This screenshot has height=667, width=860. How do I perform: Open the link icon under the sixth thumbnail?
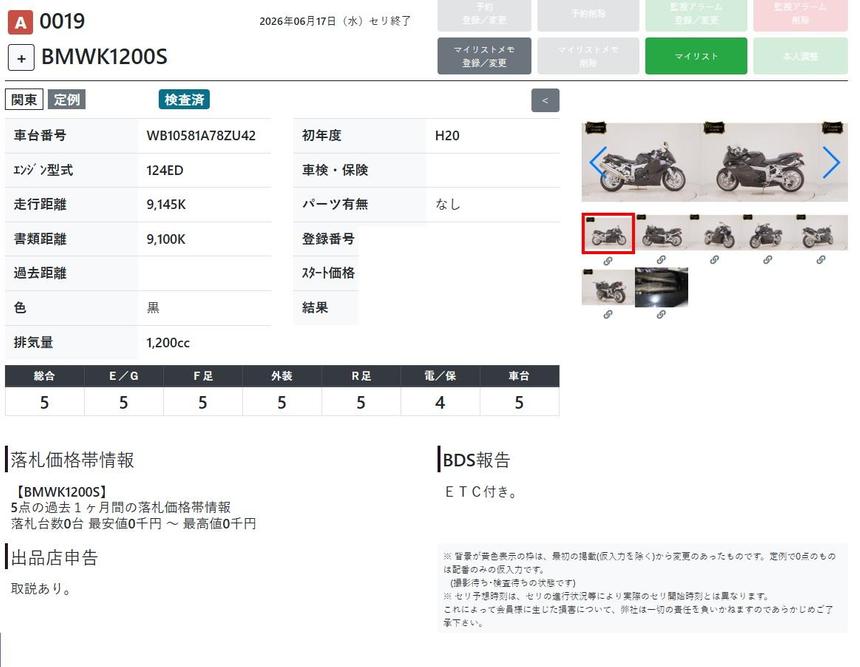click(x=608, y=314)
